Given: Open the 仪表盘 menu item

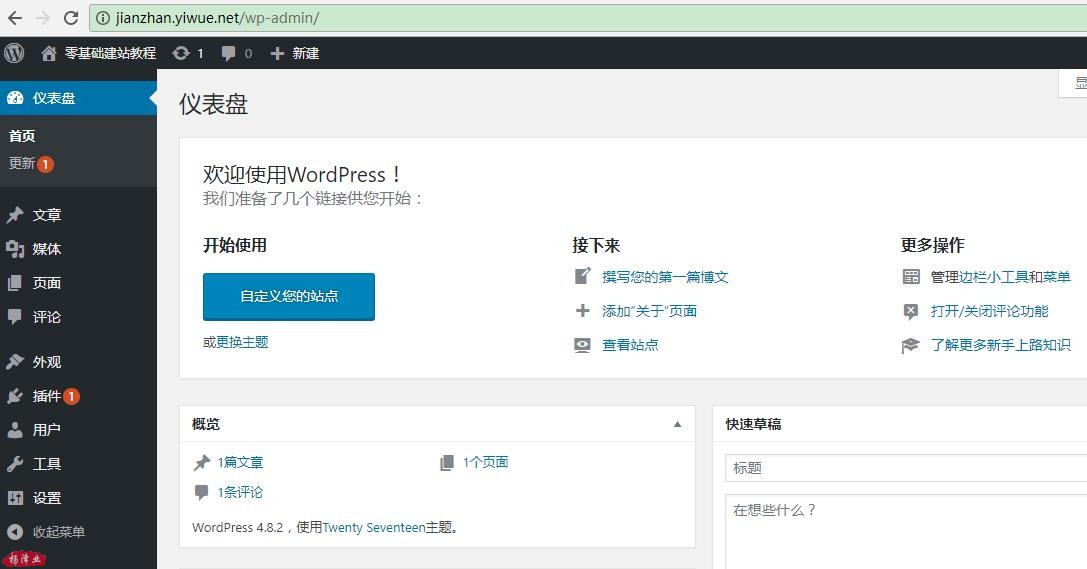Looking at the screenshot, I should tap(78, 98).
